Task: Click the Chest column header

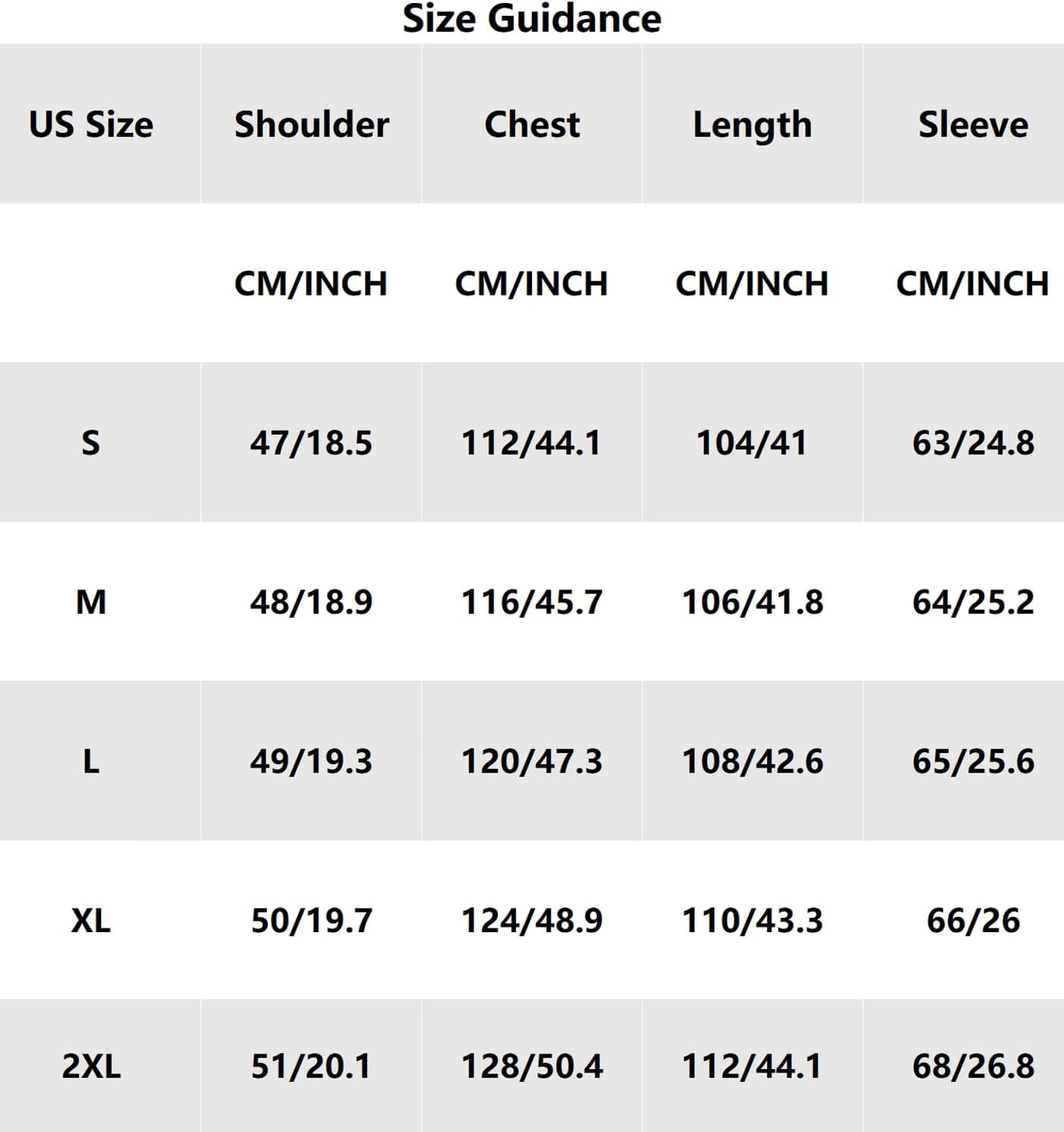Action: point(532,125)
